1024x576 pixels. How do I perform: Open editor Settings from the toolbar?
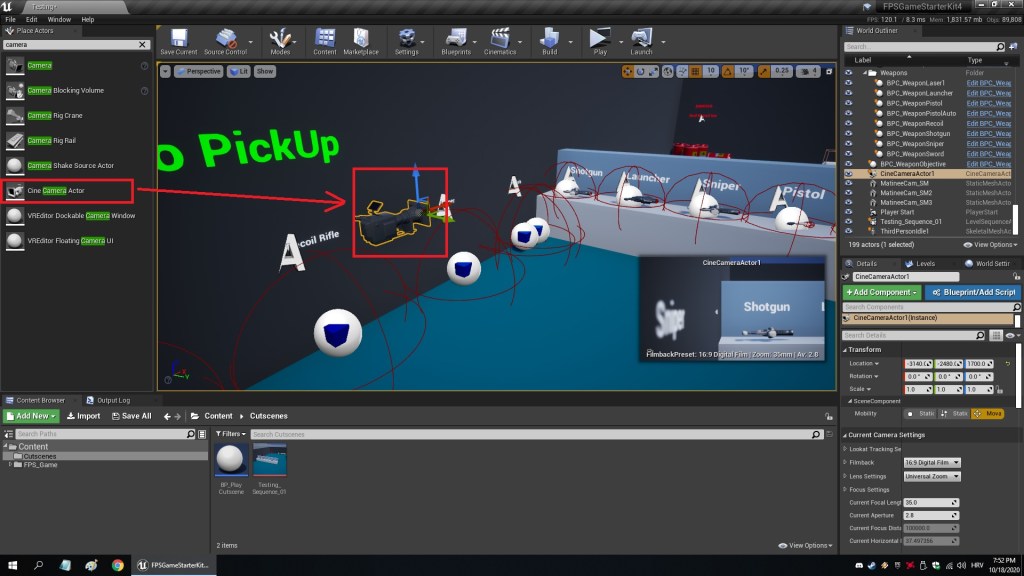coord(406,41)
